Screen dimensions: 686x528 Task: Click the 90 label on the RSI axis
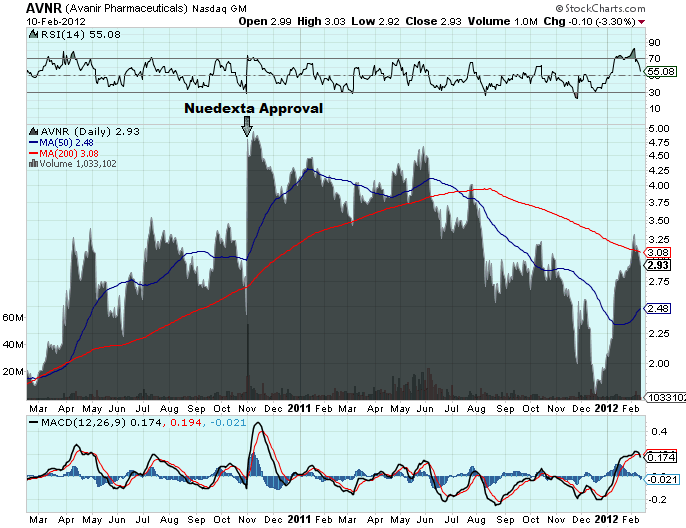coord(654,42)
